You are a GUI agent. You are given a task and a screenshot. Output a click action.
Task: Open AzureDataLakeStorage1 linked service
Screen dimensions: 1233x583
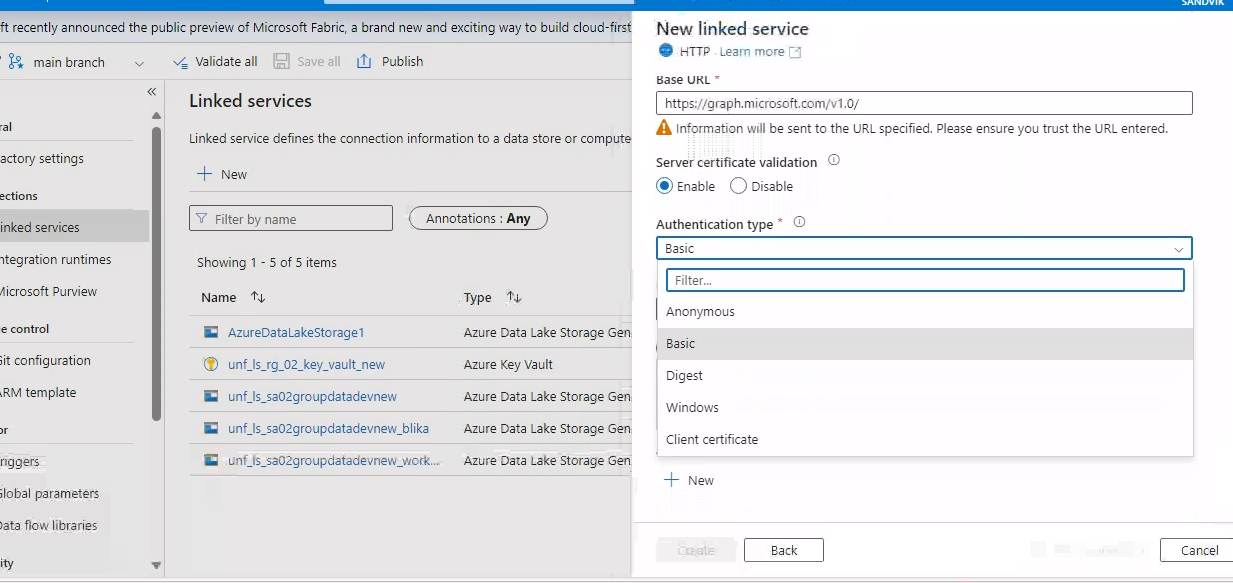pos(296,333)
